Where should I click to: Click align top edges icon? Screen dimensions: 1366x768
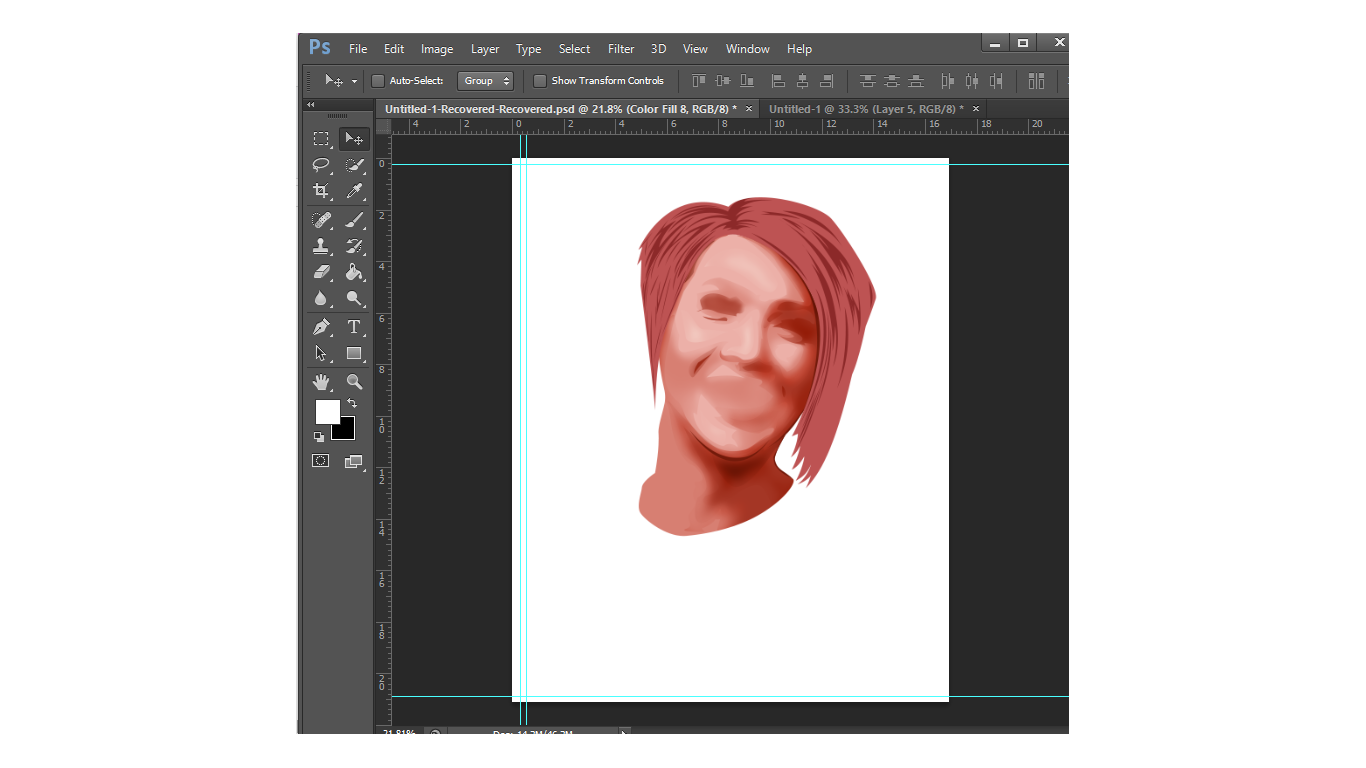tap(699, 81)
